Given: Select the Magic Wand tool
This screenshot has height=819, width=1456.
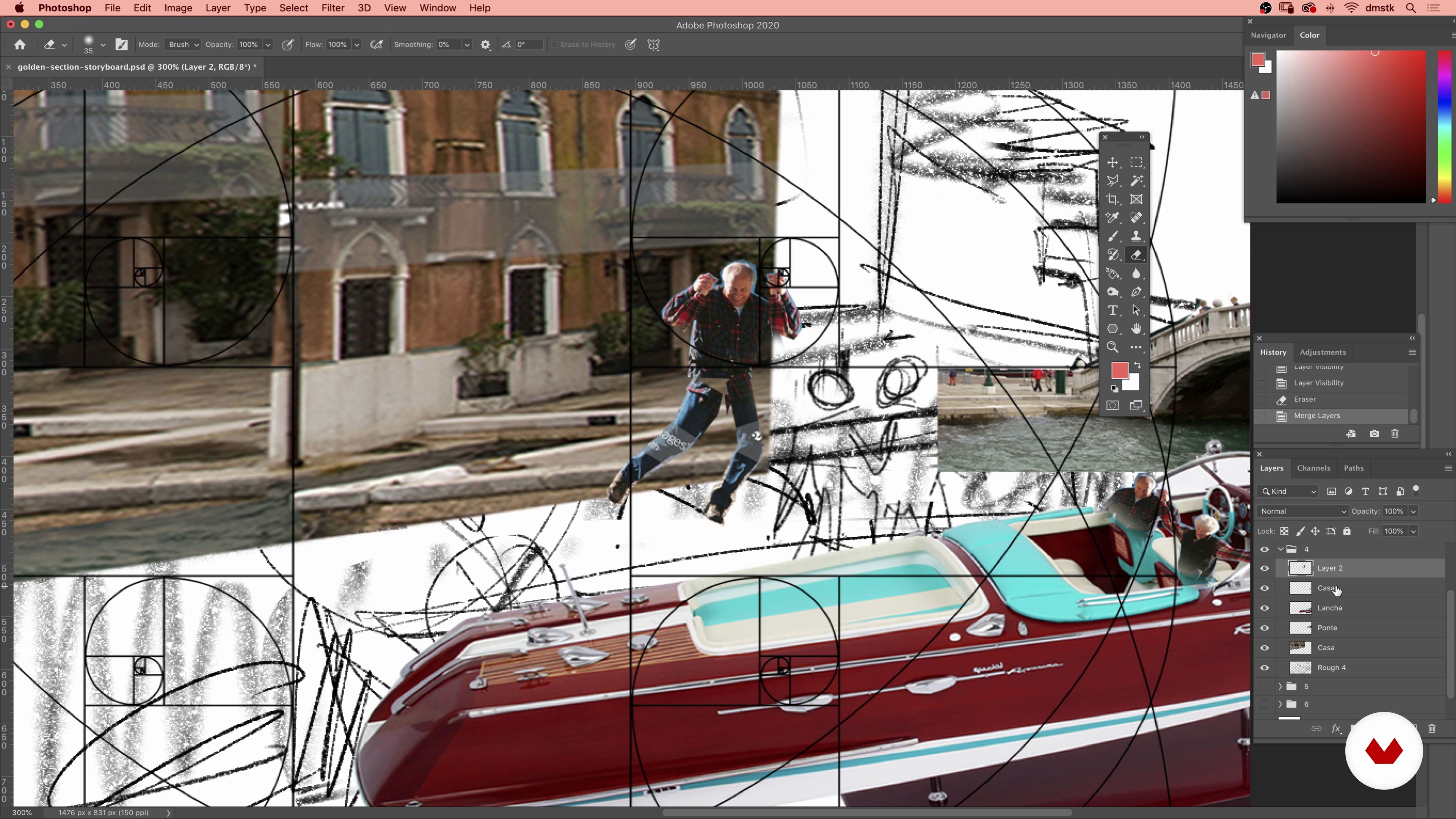Looking at the screenshot, I should point(1136,181).
